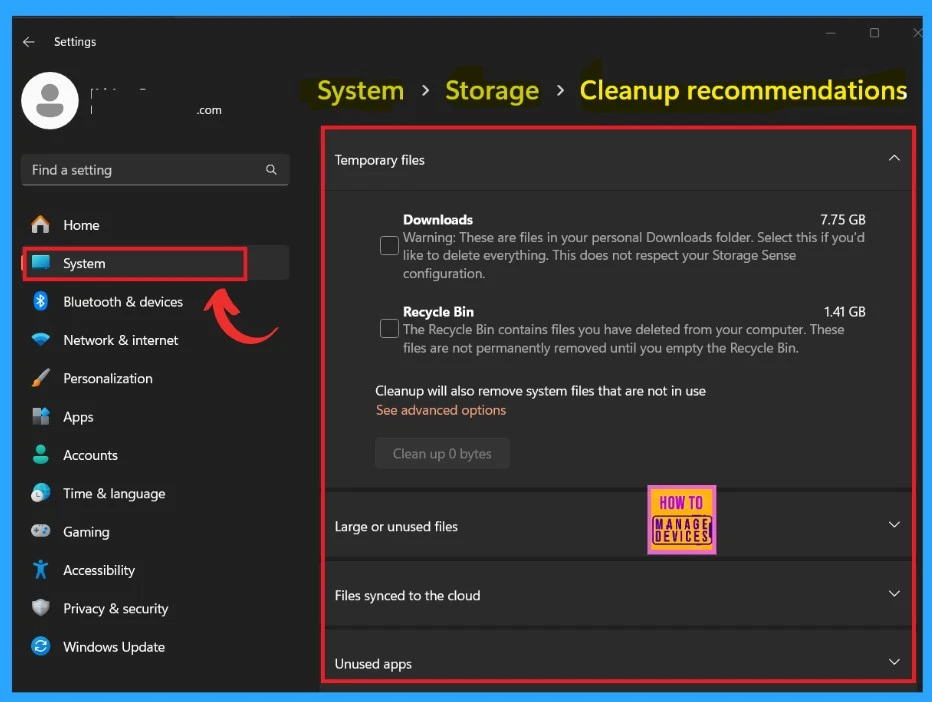
Task: Click the Bluetooth icon in sidebar
Action: pos(40,301)
